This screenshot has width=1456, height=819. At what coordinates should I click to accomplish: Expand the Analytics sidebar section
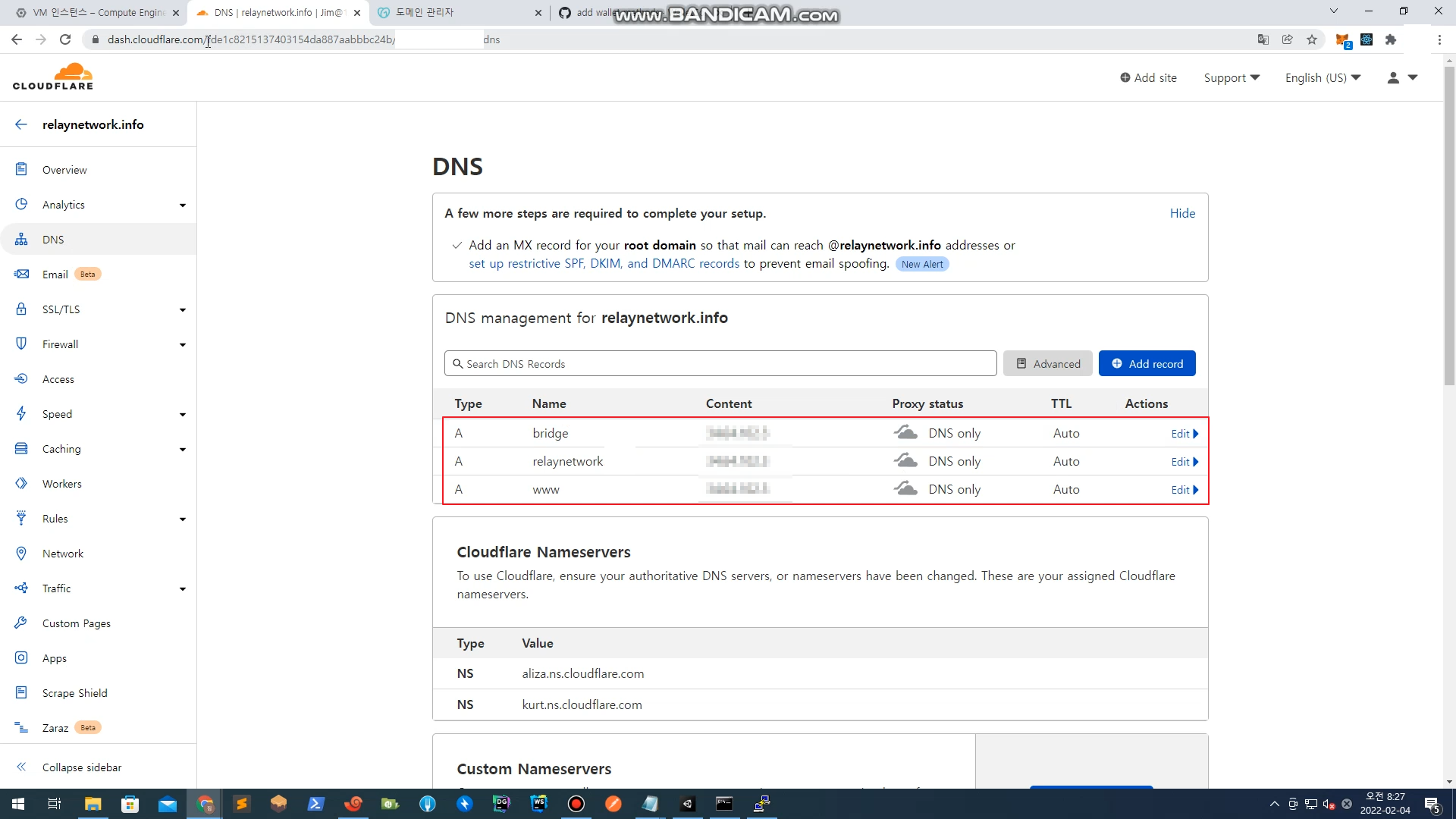coord(182,205)
